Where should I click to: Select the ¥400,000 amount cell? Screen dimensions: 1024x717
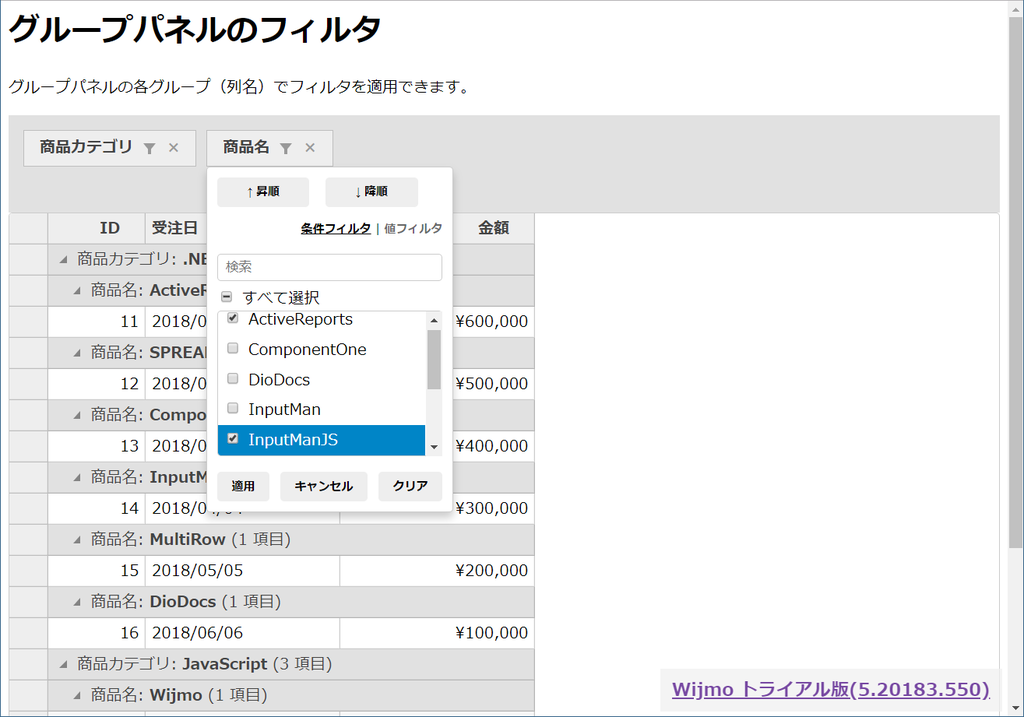493,446
